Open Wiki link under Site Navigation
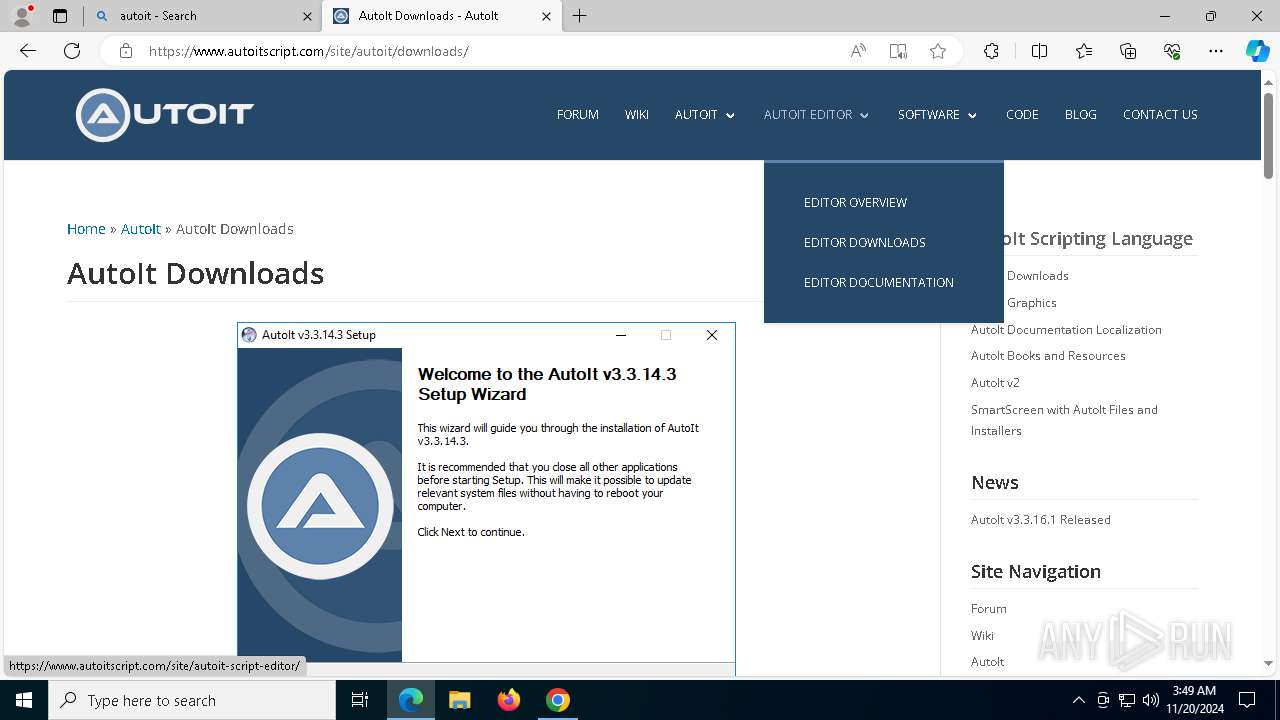1280x720 pixels. tap(982, 635)
